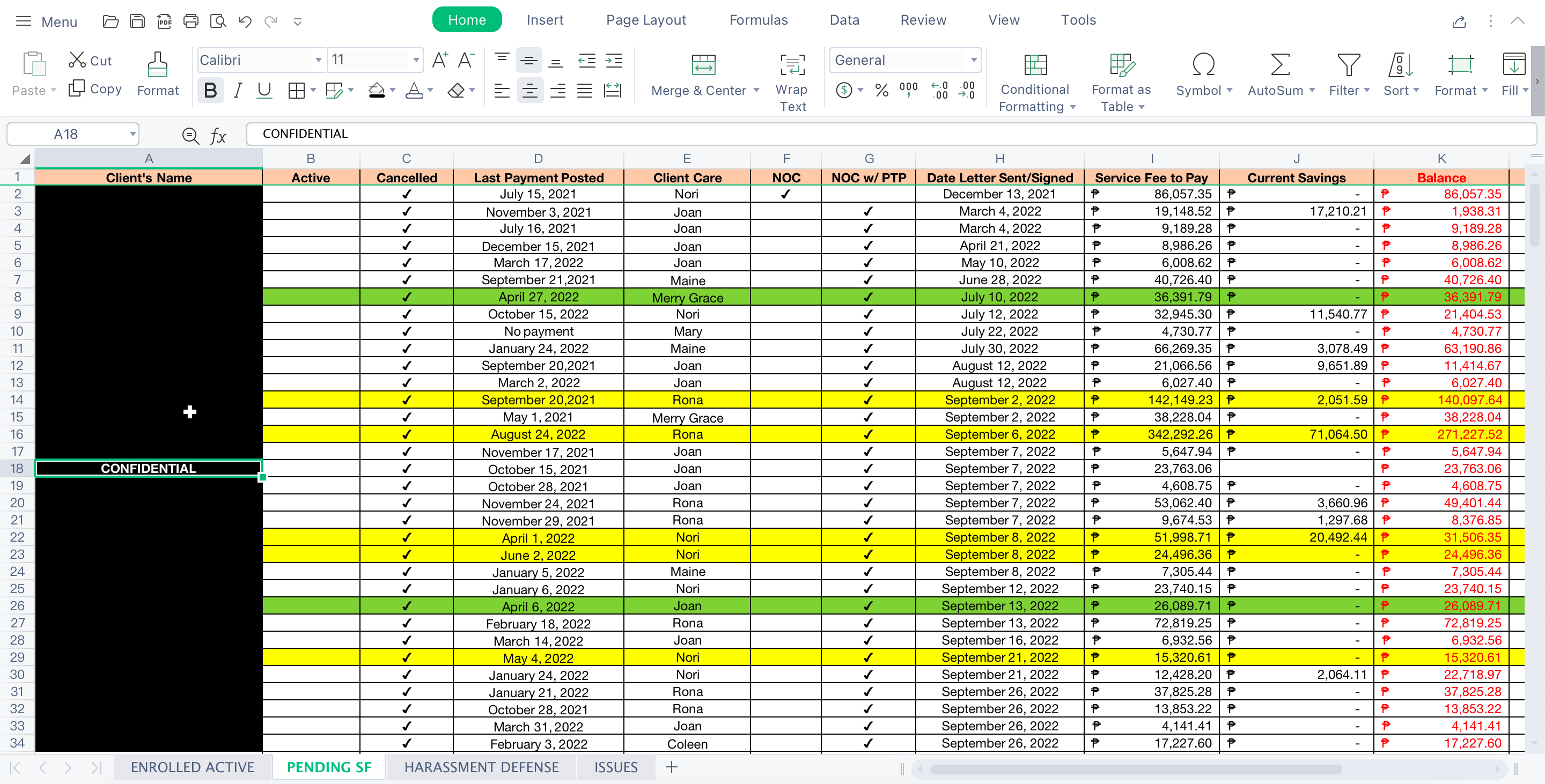
Task: Click the Undo arrow icon
Action: click(245, 21)
